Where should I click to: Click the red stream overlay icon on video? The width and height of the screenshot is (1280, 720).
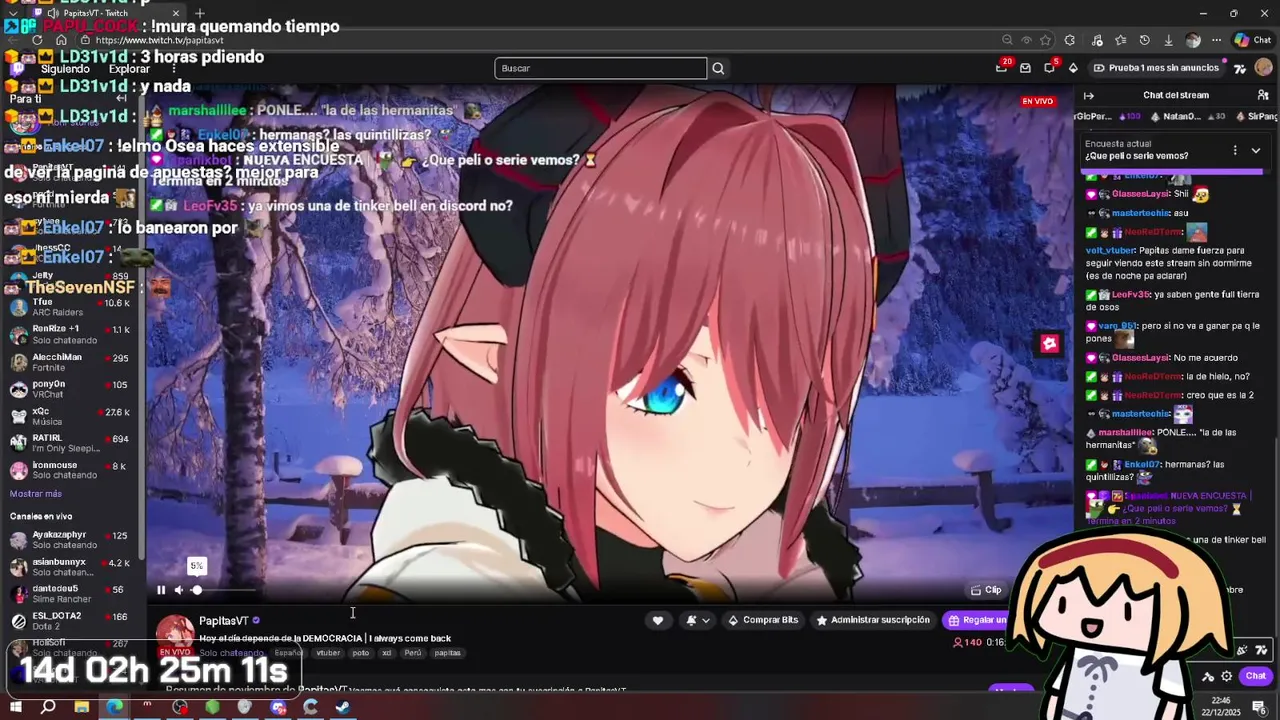click(1049, 344)
